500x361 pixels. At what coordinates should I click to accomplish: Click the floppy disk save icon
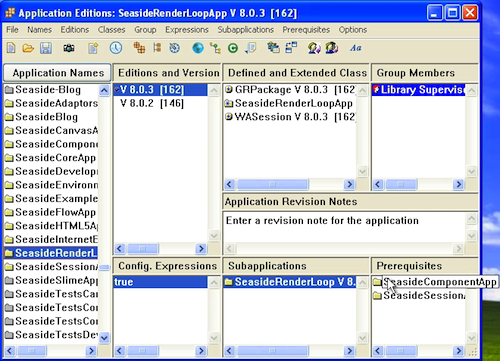point(46,48)
